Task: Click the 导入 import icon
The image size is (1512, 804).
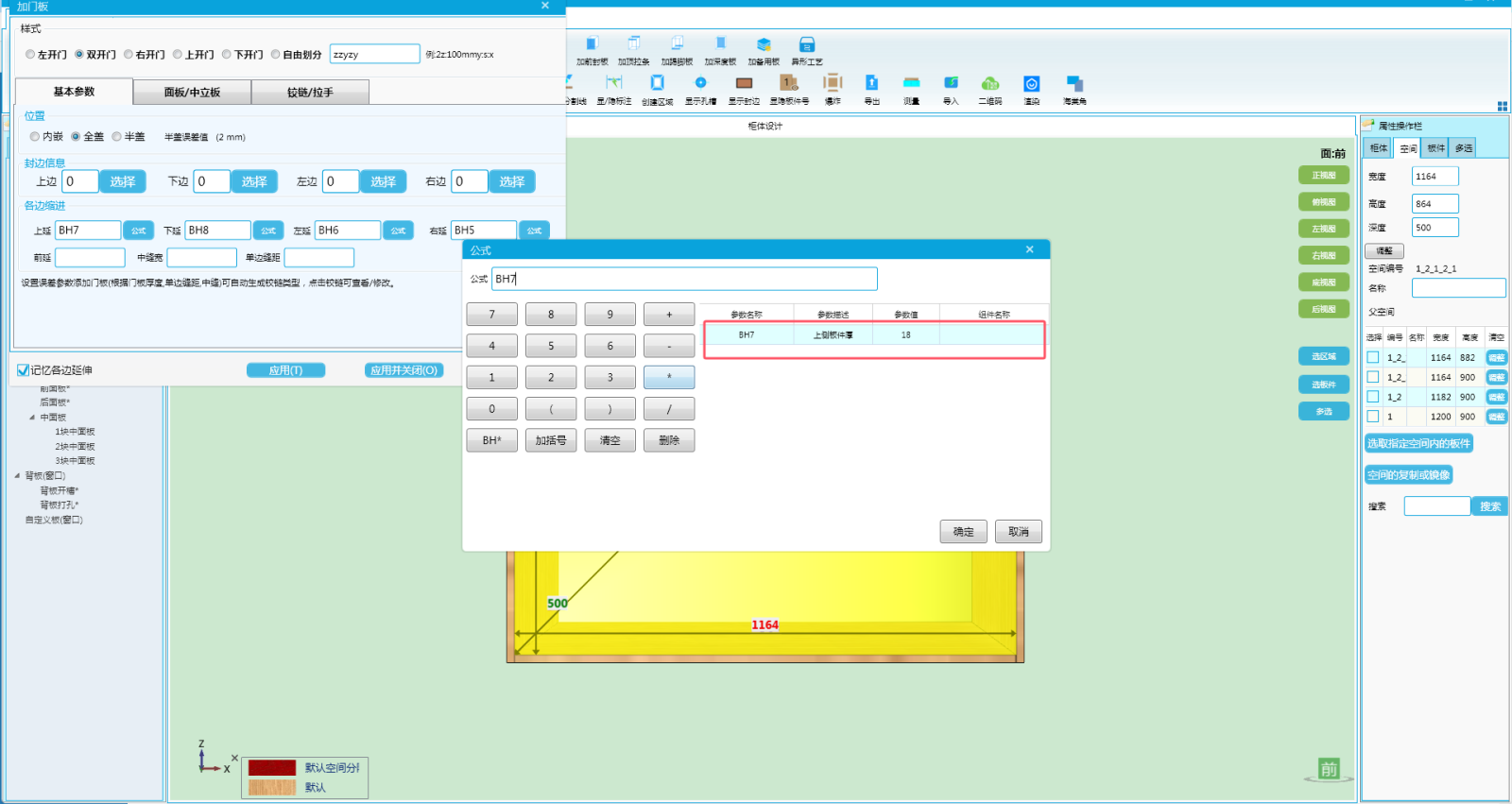Action: [951, 91]
